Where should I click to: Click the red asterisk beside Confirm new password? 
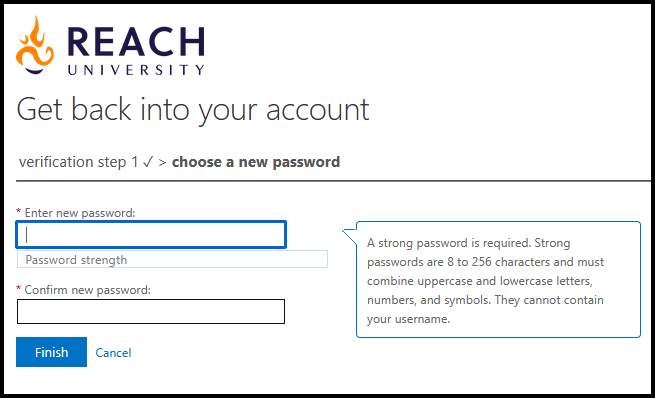click(x=18, y=289)
